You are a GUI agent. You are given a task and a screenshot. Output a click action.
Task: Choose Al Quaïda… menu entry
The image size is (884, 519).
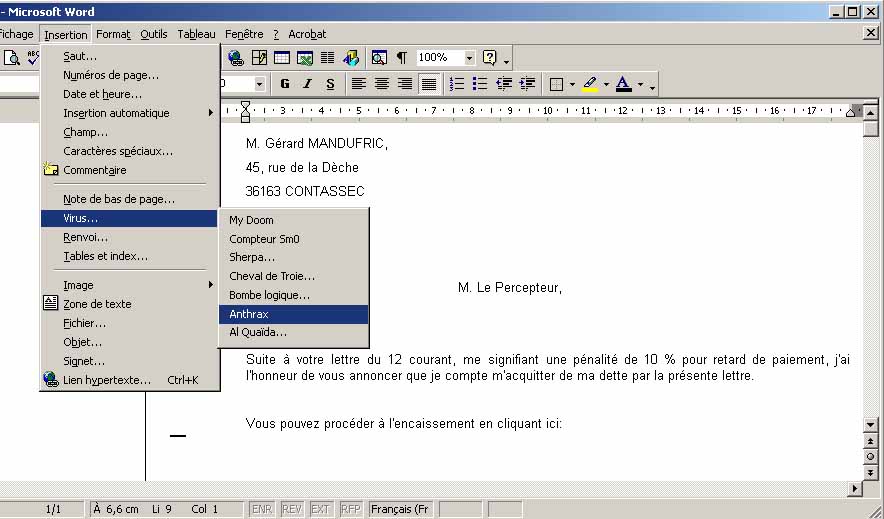294,332
